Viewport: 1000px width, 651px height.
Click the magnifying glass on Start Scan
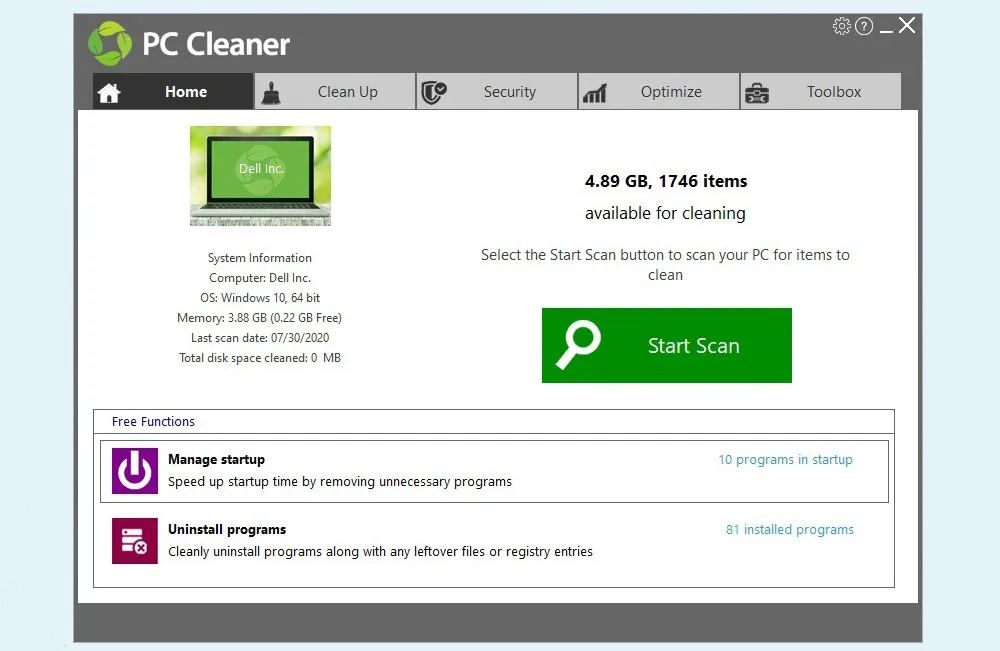pos(579,345)
